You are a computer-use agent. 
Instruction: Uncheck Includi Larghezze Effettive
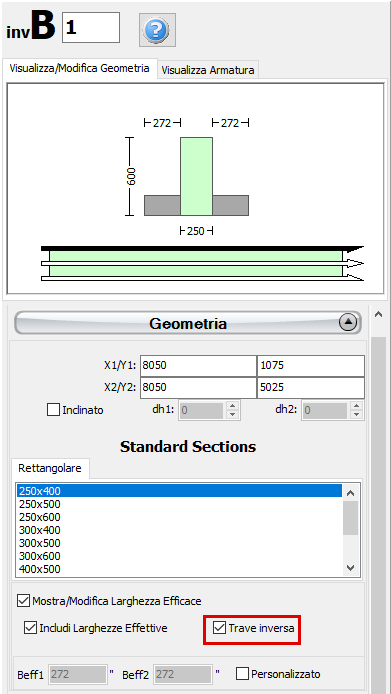point(31,628)
